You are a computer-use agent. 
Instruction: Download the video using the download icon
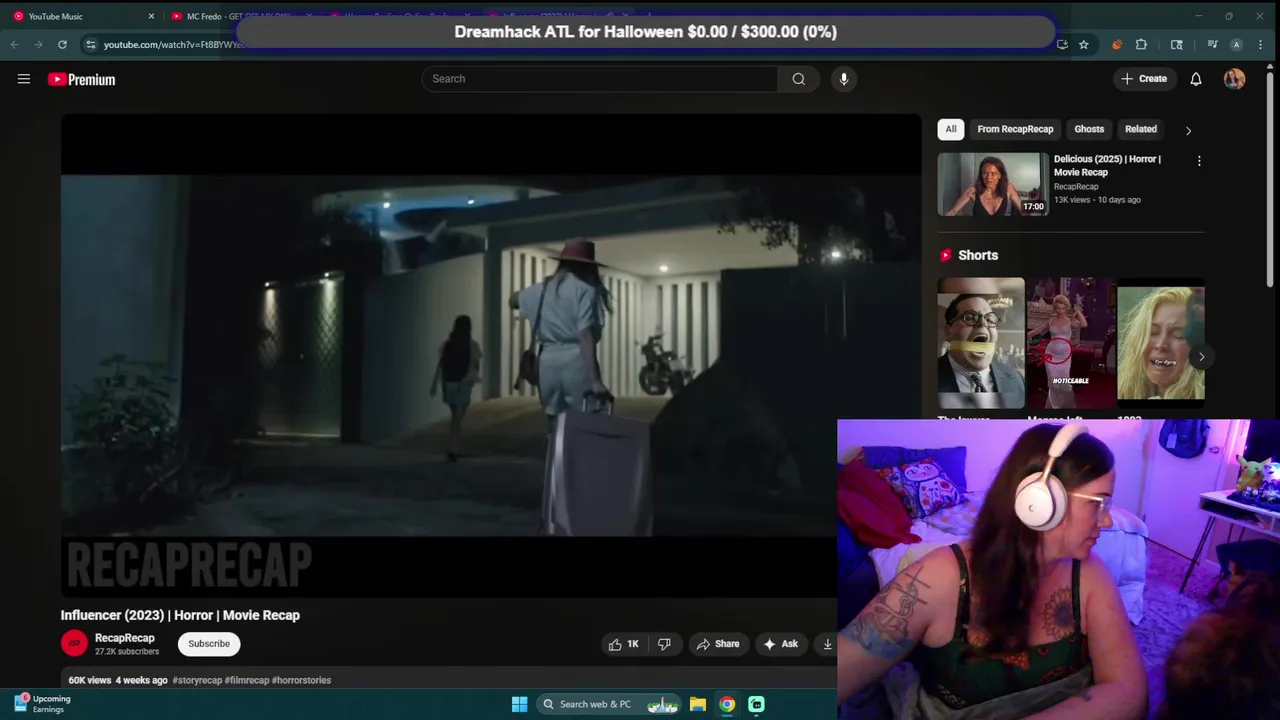click(x=827, y=644)
